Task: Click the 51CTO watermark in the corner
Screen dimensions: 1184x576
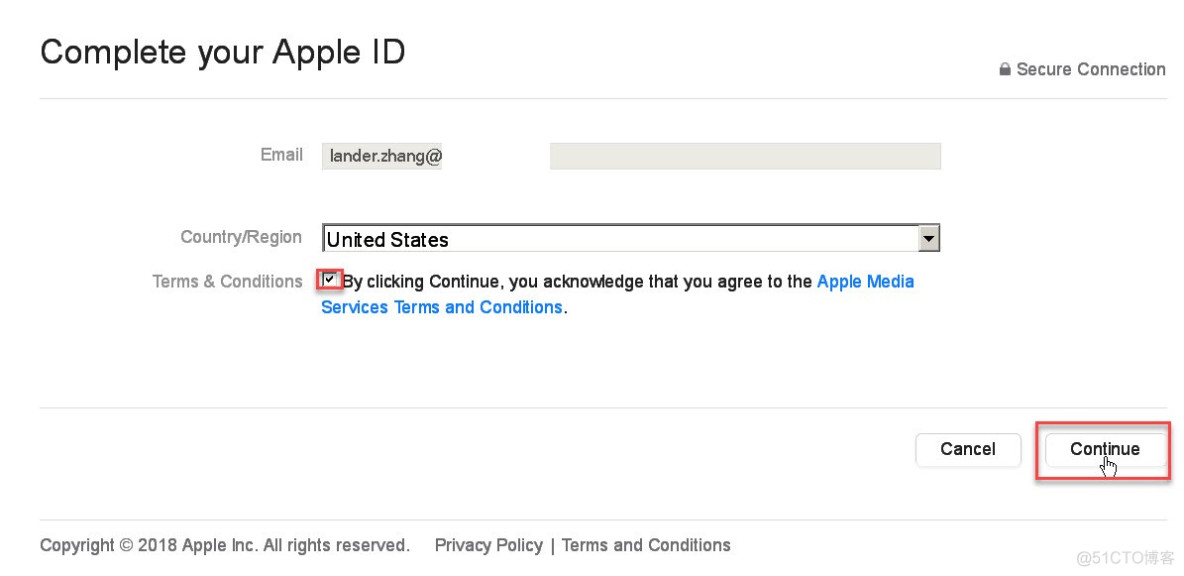Action: 1126,558
